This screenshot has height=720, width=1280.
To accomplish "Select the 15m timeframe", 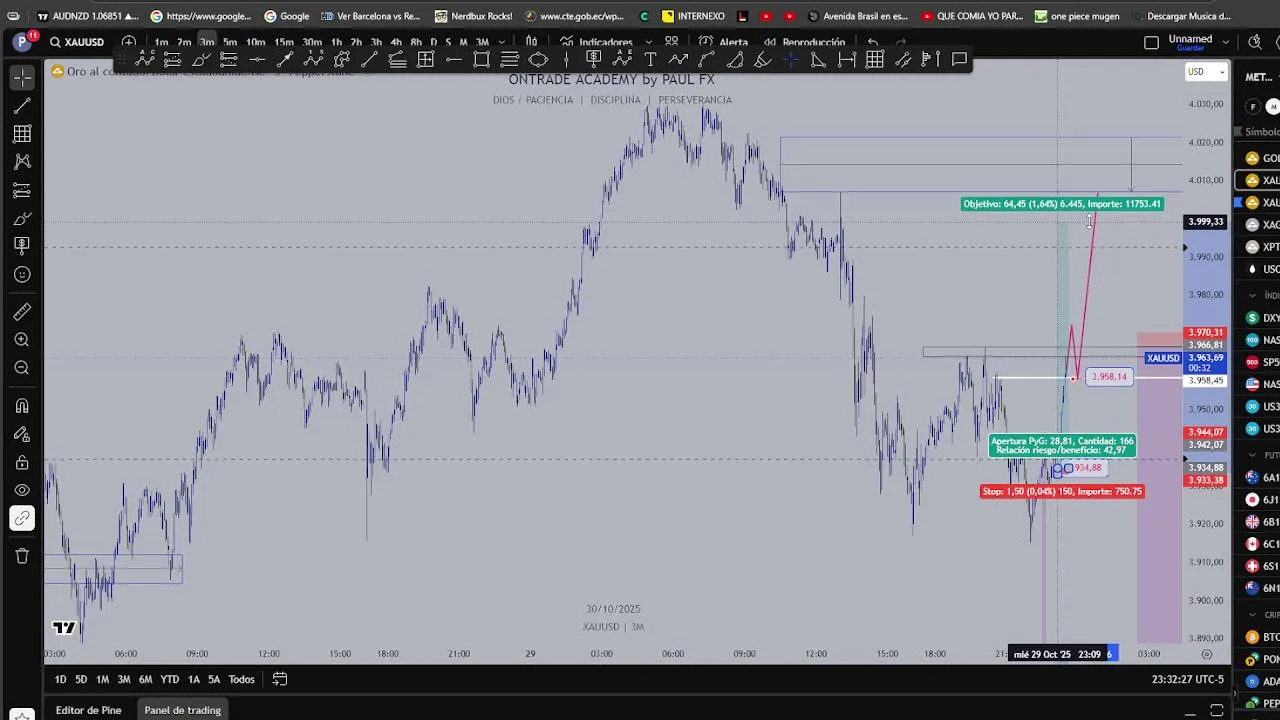I will point(283,42).
